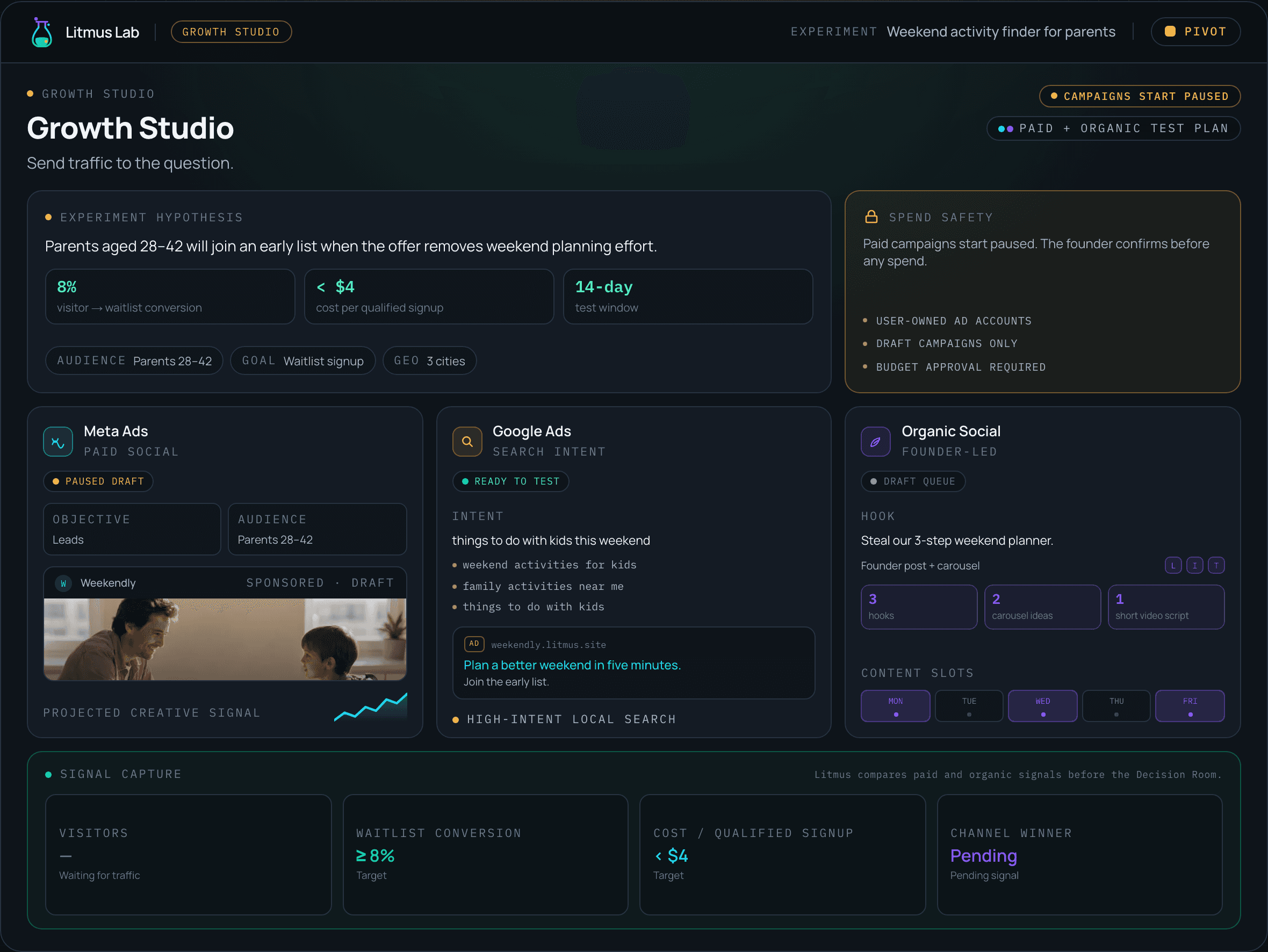The height and width of the screenshot is (952, 1268).
Task: Click the hook Steal our 3-step weekend planner
Action: [x=957, y=540]
